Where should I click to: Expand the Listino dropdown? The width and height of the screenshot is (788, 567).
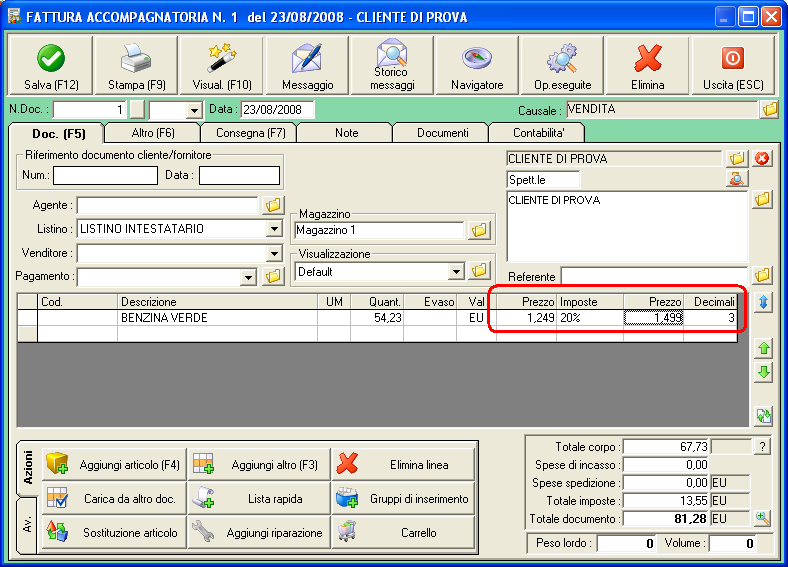click(x=274, y=229)
